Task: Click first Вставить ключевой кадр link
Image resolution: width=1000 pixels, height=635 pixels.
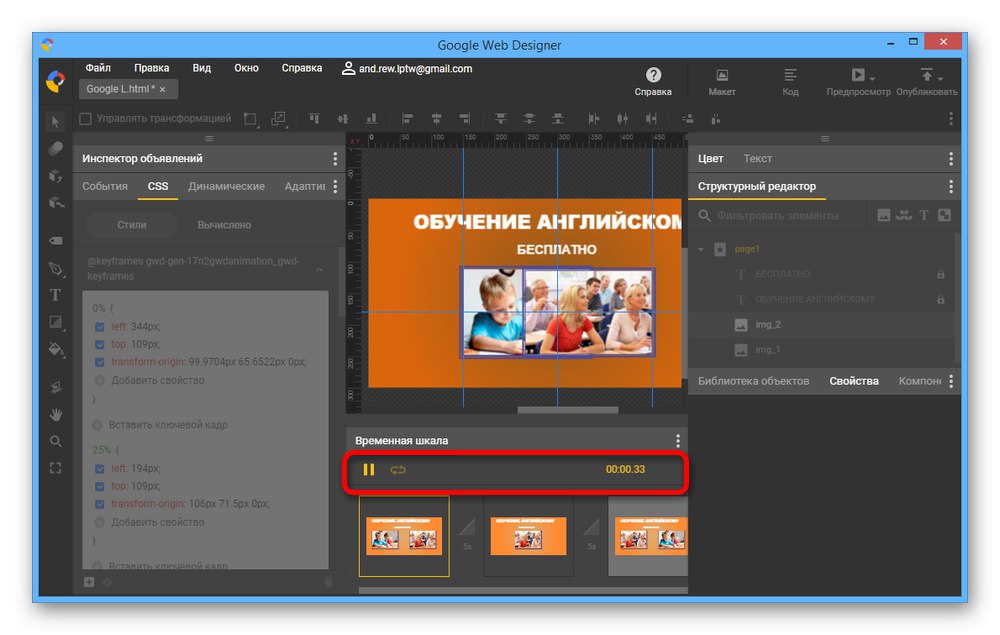Action: coord(168,425)
